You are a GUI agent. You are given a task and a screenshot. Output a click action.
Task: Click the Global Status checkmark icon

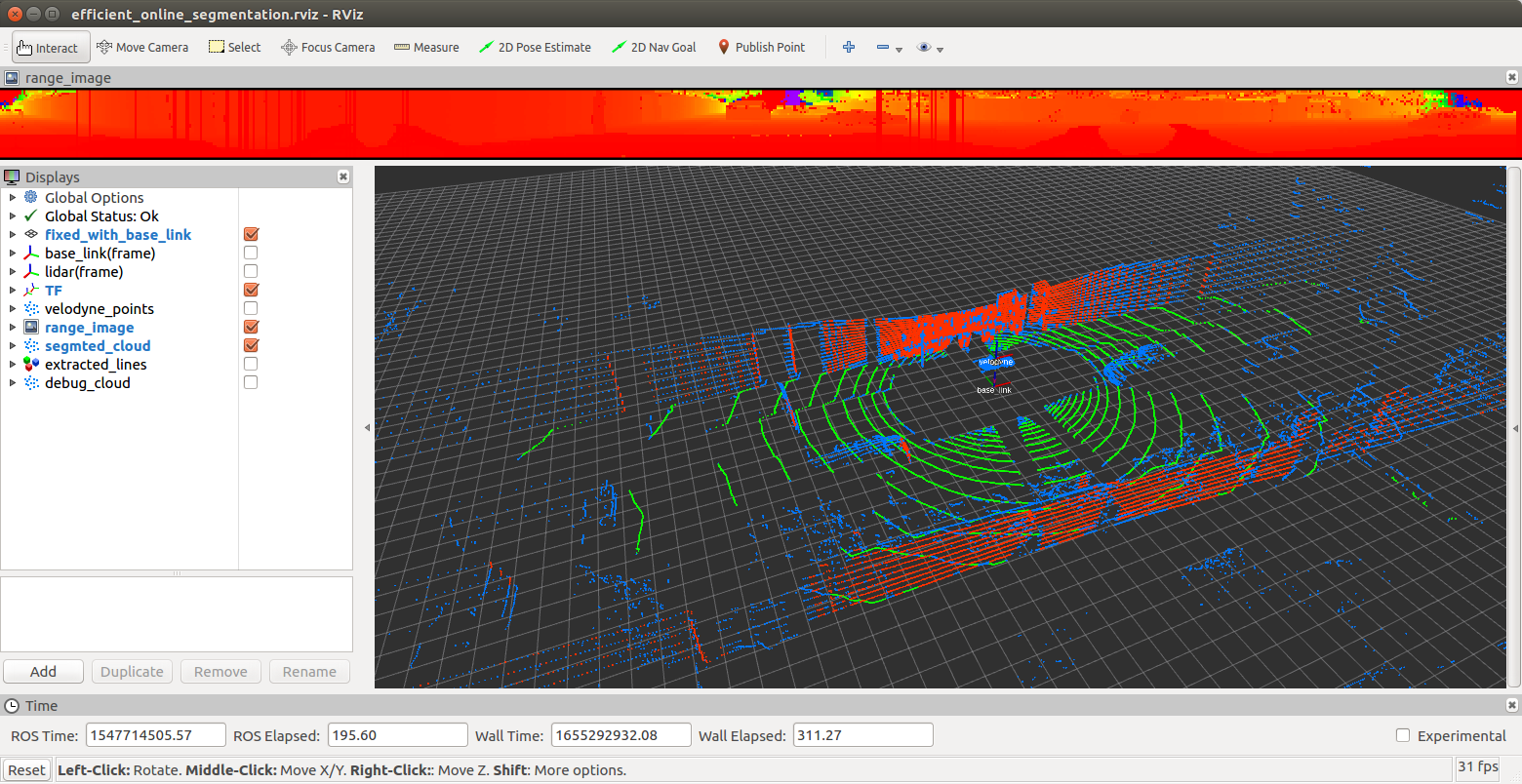tap(31, 216)
